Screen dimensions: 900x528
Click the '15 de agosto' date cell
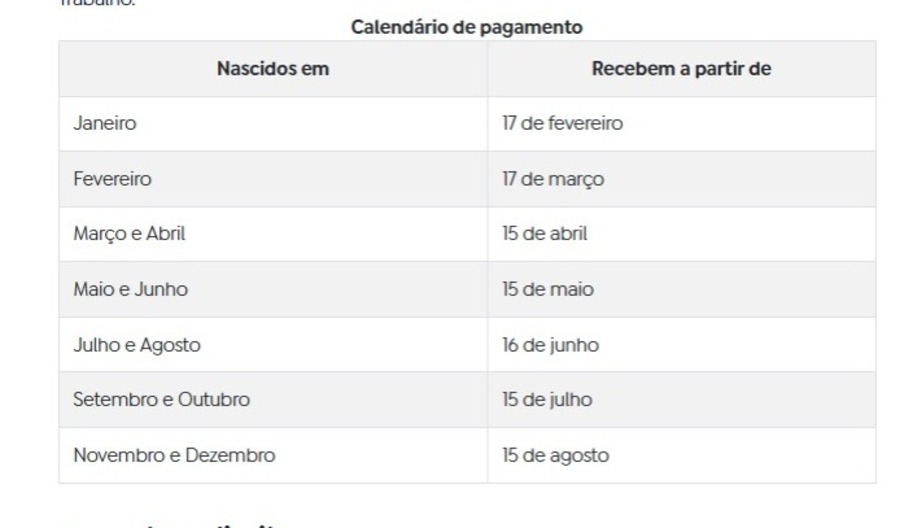[x=682, y=455]
